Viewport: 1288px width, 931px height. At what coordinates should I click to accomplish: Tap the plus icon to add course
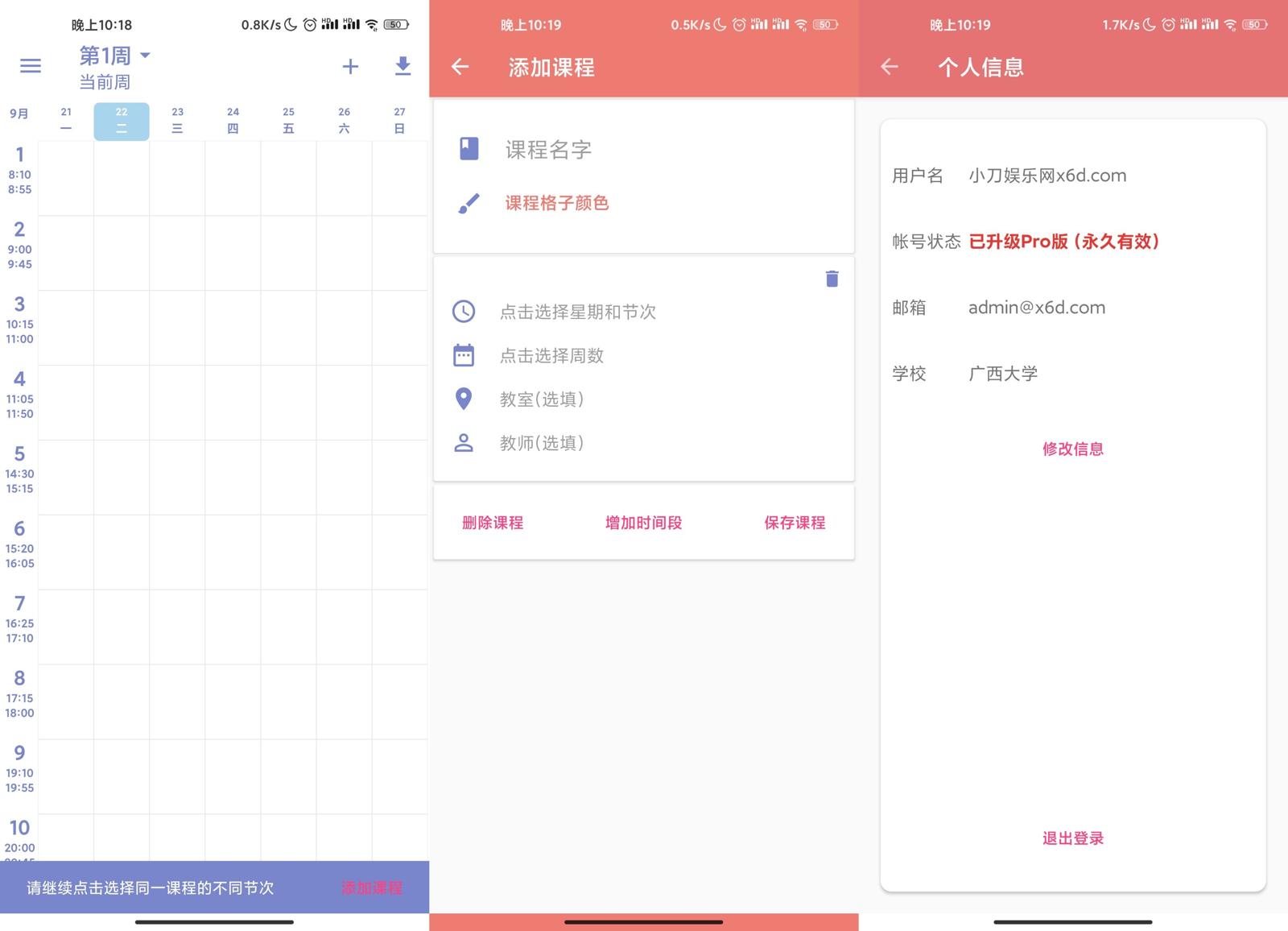coord(350,67)
